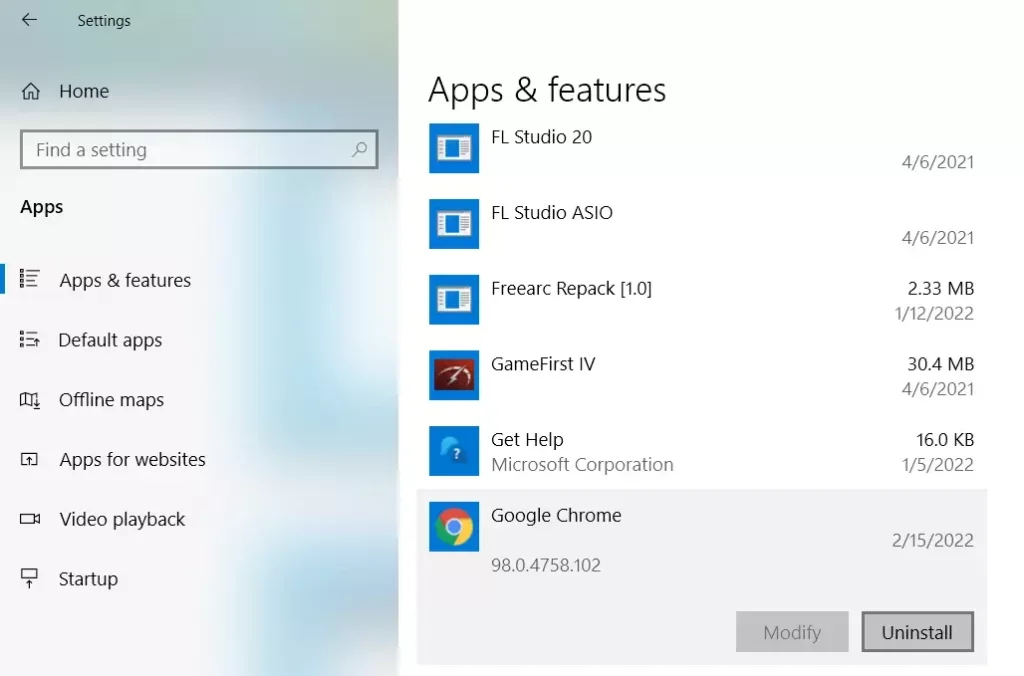Open the Home settings page
1024x676 pixels.
pos(84,91)
